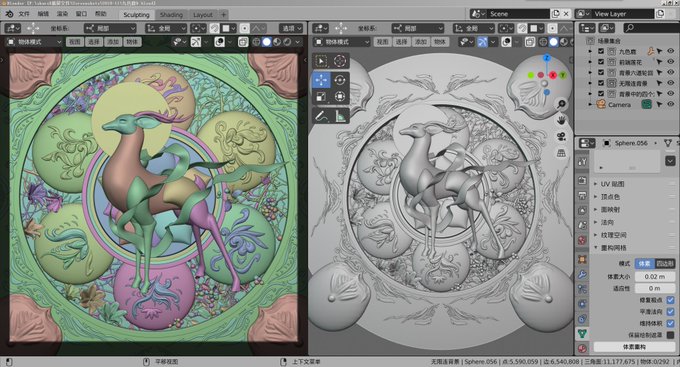Click the Camera object icon in outliner
The height and width of the screenshot is (367, 680).
tap(601, 104)
